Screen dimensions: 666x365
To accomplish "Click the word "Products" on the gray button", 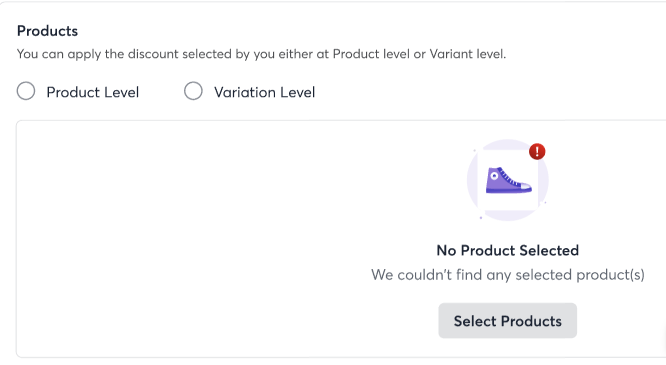I will click(531, 321).
